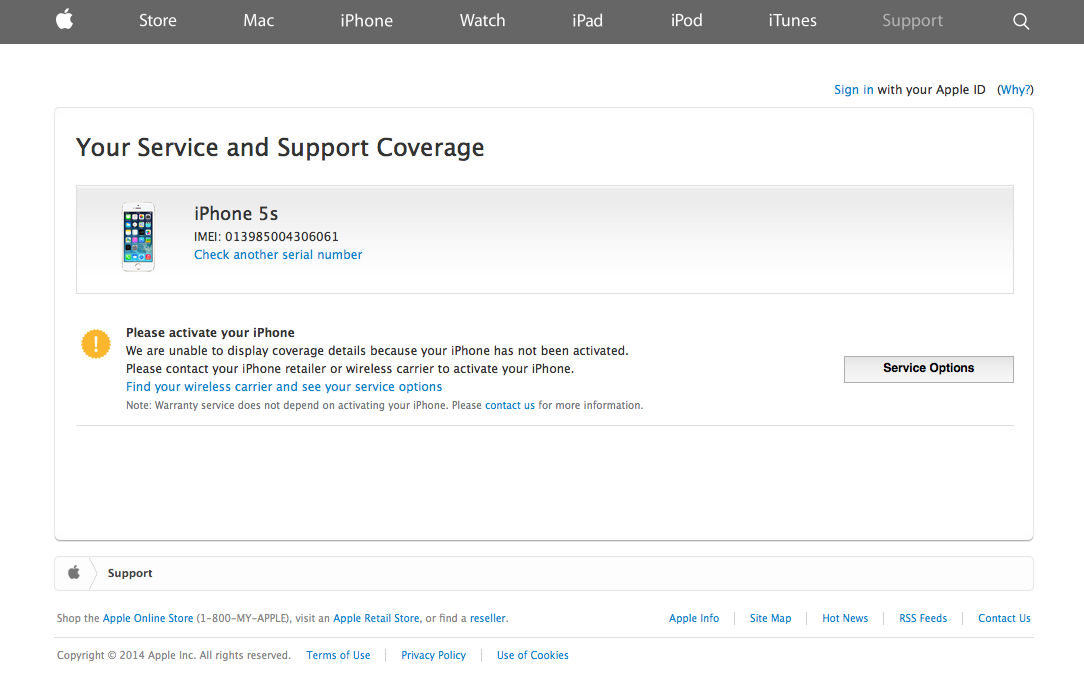Screen dimensions: 1084x693
Task: Navigate to the Watch section
Action: click(x=483, y=21)
